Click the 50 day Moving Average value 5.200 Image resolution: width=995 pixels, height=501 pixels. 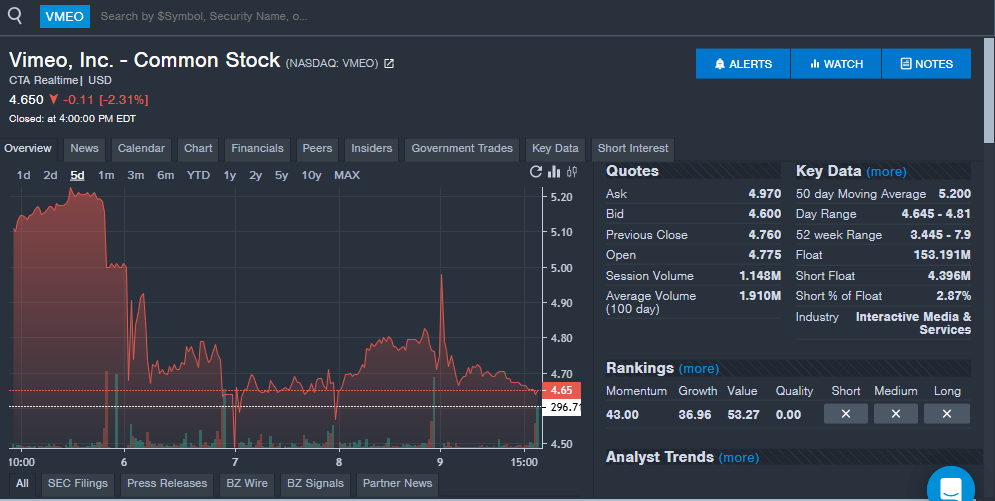(x=954, y=194)
